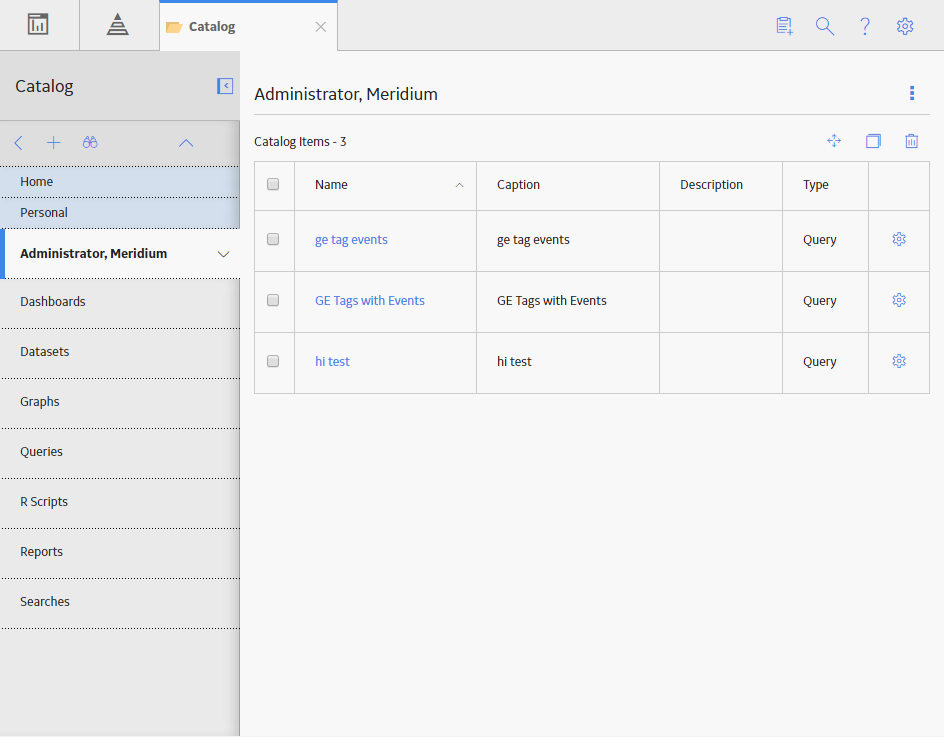Click the copy items icon
This screenshot has height=737, width=944.
pyautogui.click(x=873, y=141)
